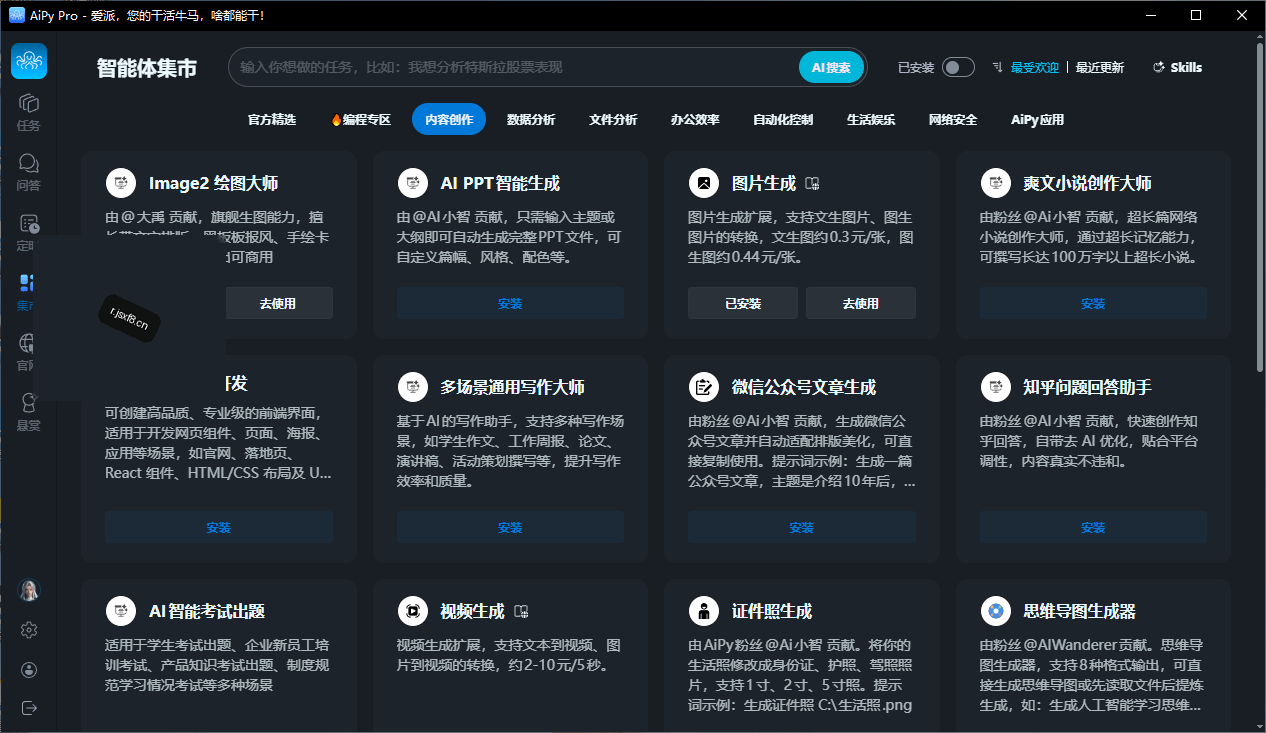This screenshot has height=733, width=1266.
Task: Click the sort icon beside 最受欢迎
Action: point(997,67)
